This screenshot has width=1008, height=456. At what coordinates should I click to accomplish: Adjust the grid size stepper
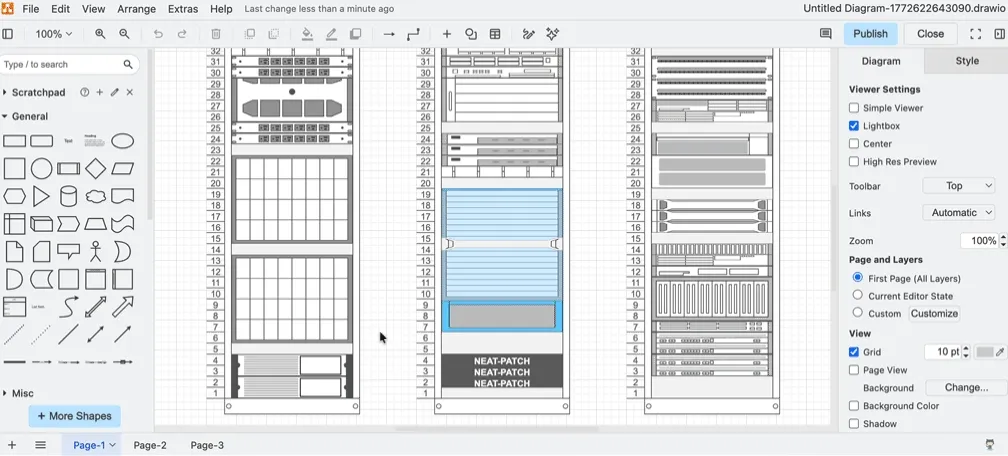[x=966, y=352]
